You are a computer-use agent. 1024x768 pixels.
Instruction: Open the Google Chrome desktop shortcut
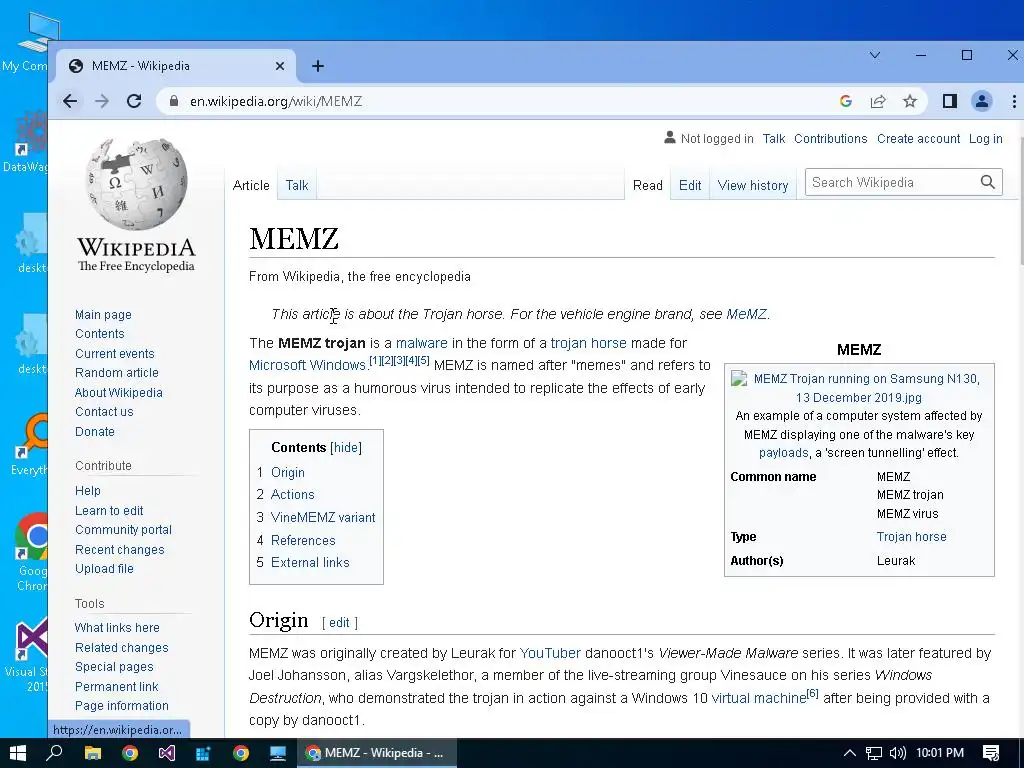tap(31, 552)
